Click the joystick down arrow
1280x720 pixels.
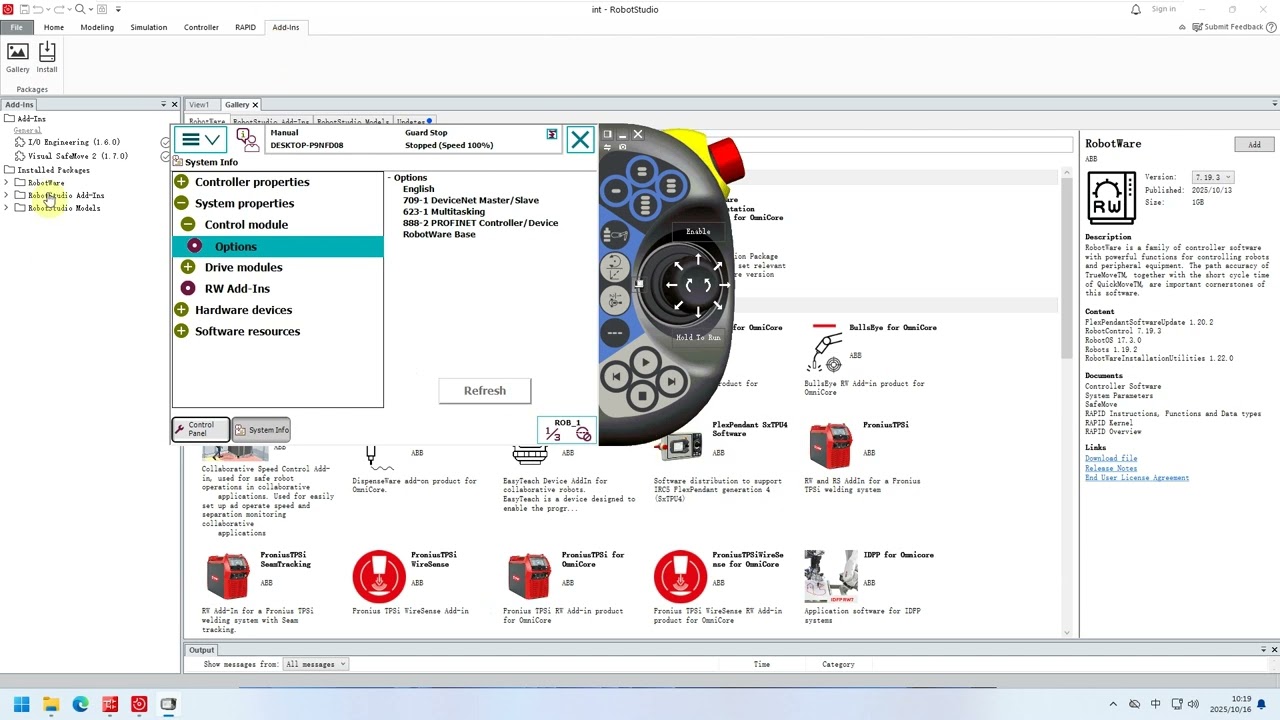[x=698, y=311]
